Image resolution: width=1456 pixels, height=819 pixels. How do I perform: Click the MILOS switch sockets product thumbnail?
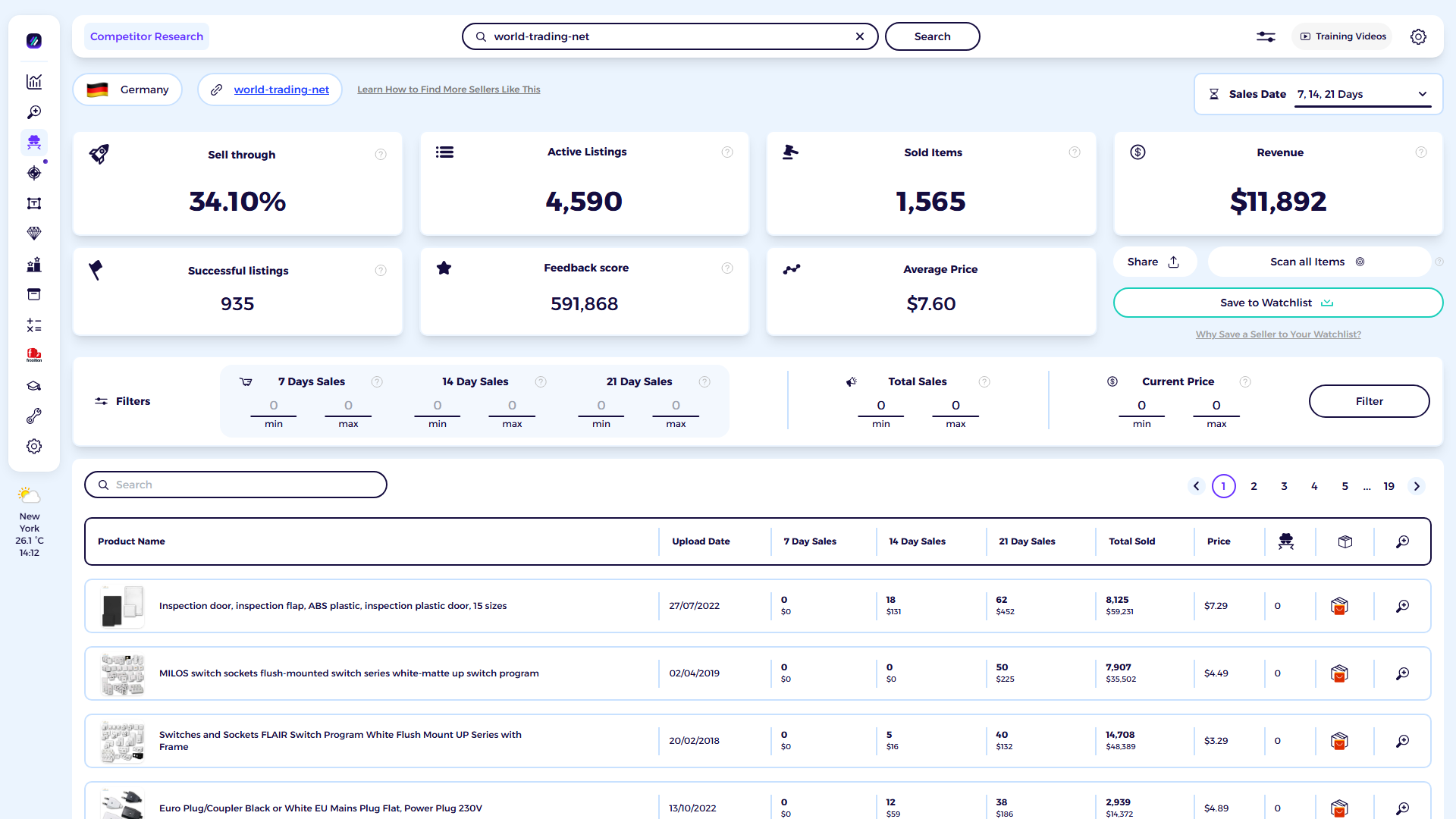click(123, 673)
